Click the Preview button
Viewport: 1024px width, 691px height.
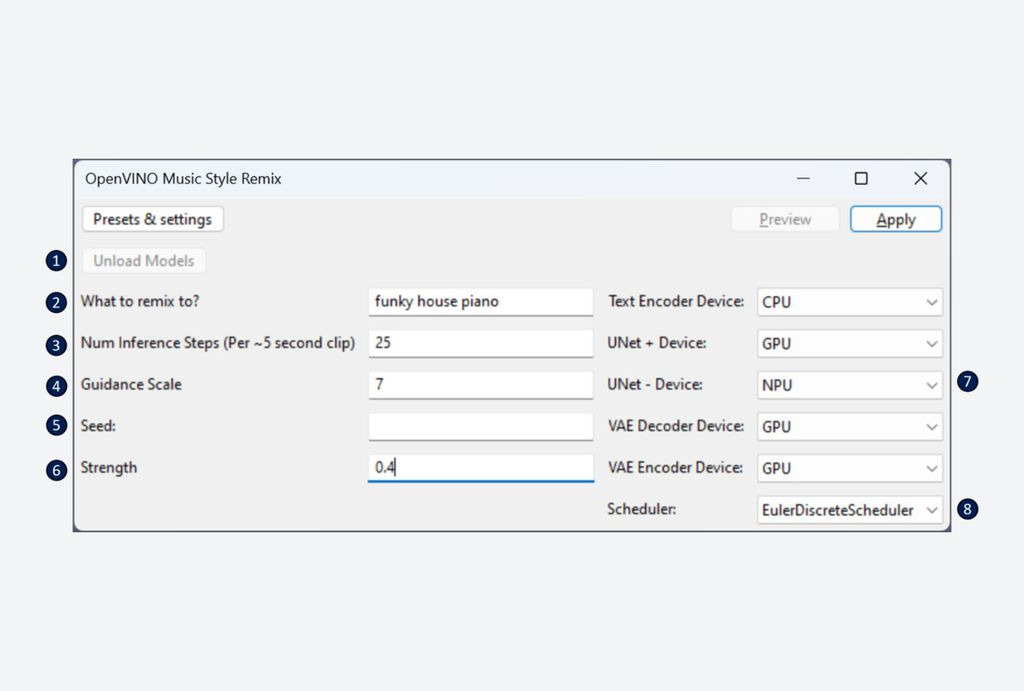[785, 219]
